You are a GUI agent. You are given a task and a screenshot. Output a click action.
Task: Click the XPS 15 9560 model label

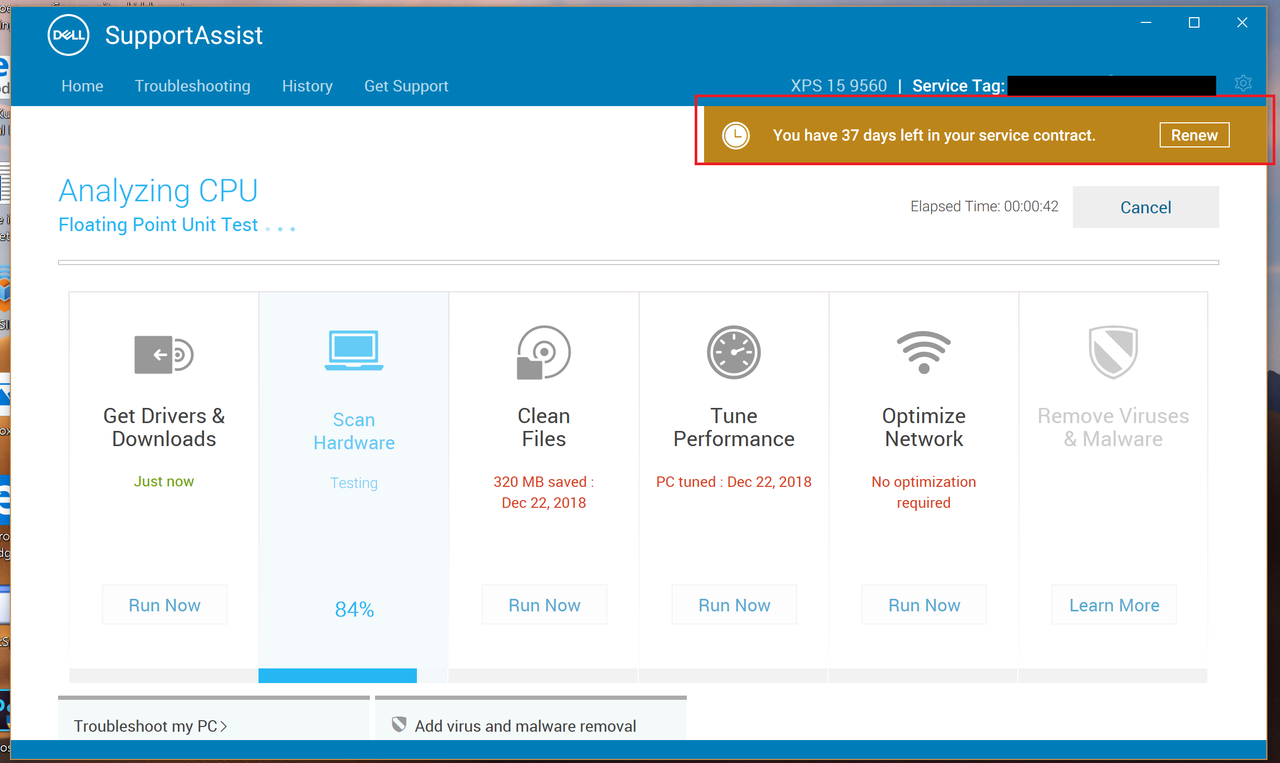(x=839, y=86)
